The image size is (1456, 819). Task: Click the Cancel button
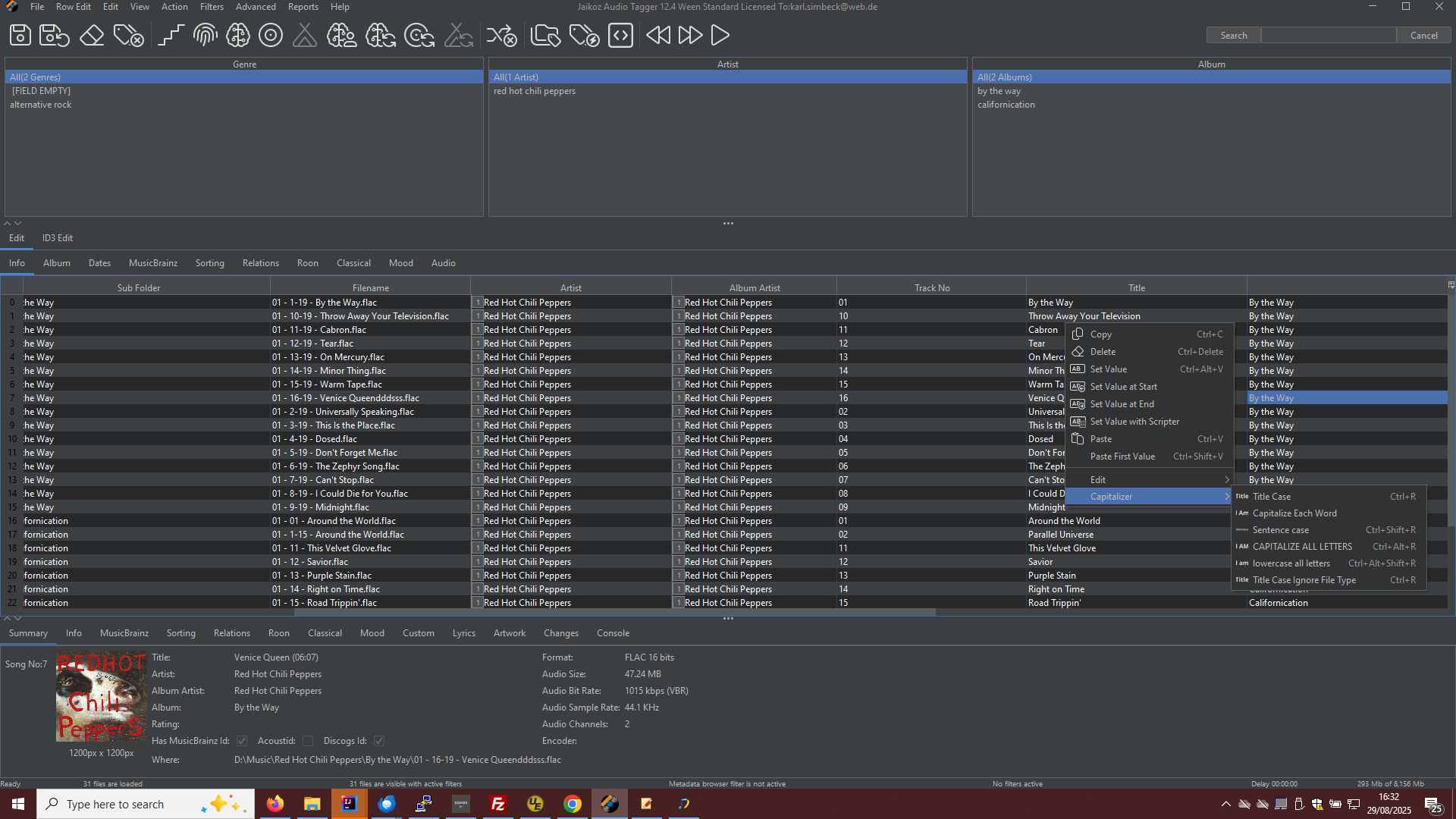click(1423, 36)
